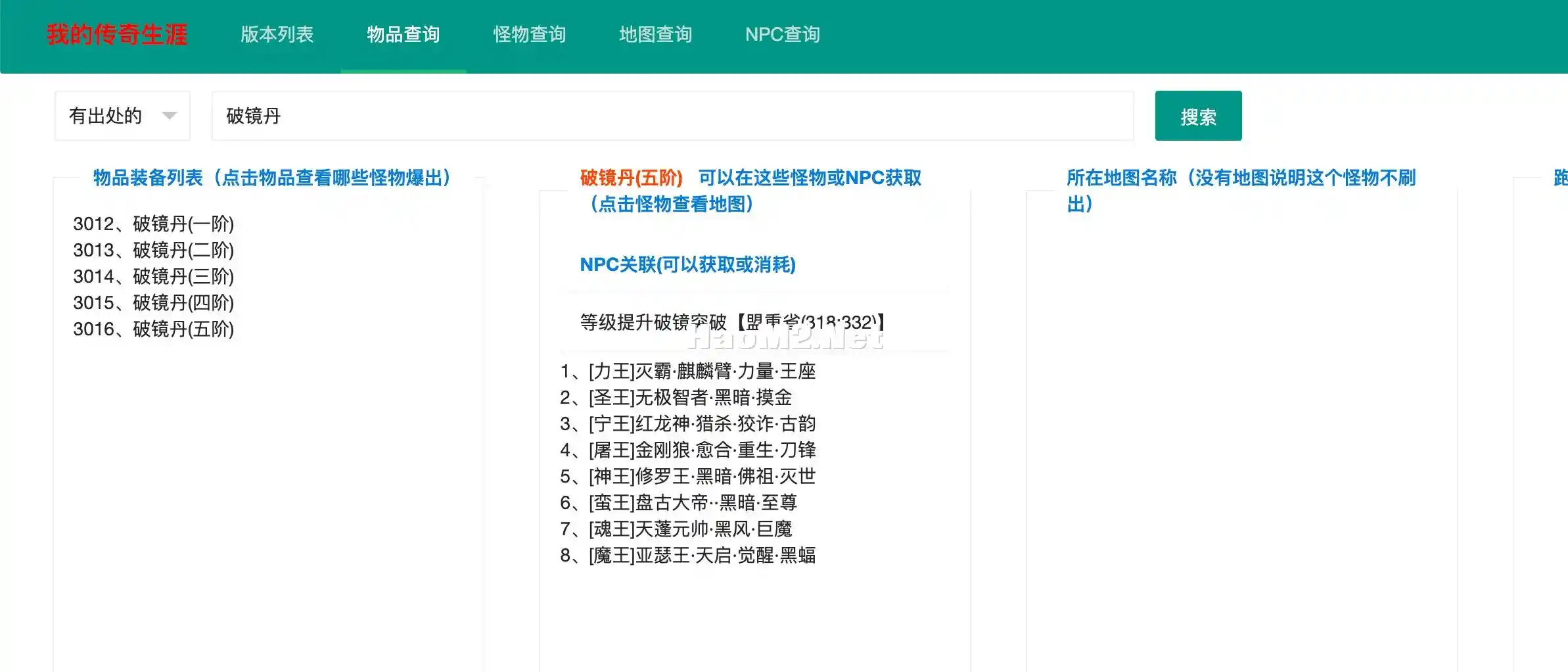
Task: Focus the search field containing 破镜丹
Action: [x=673, y=116]
